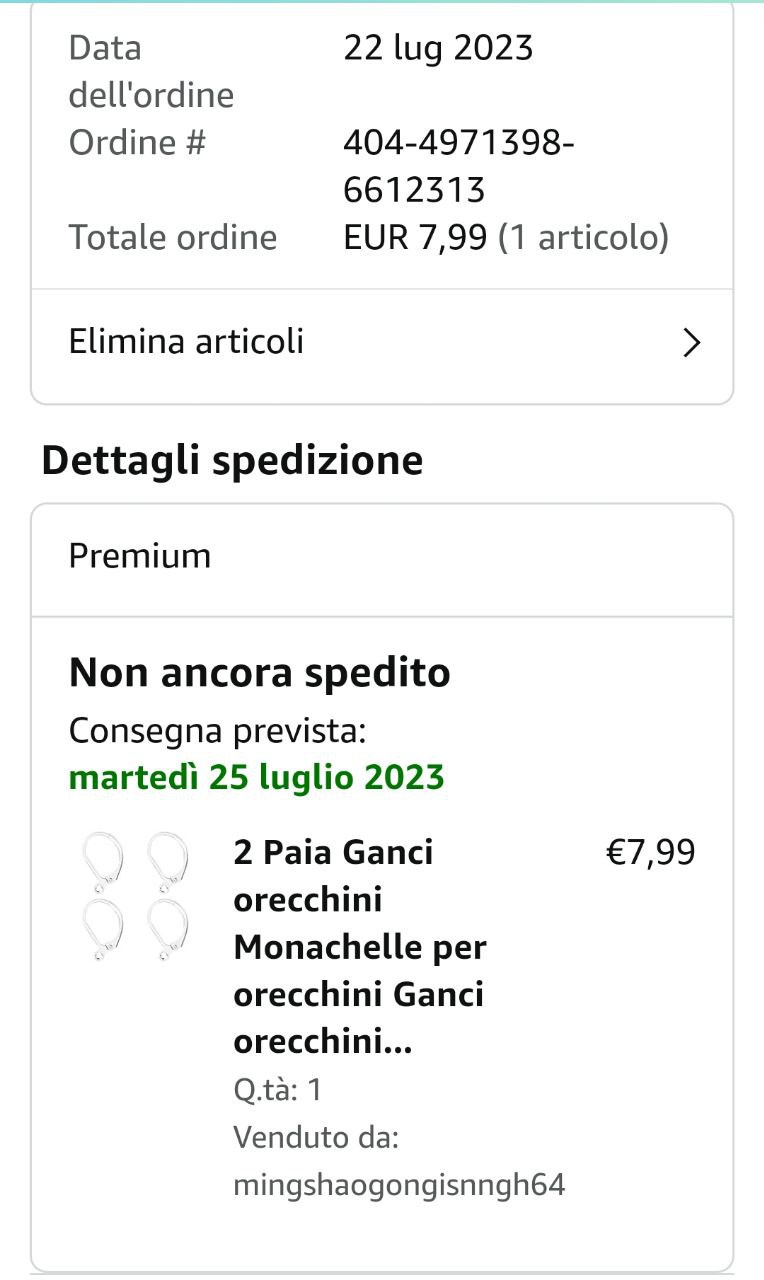Screen dimensions: 764x1280
Task: Tap the Ordine # label
Action: [x=137, y=143]
